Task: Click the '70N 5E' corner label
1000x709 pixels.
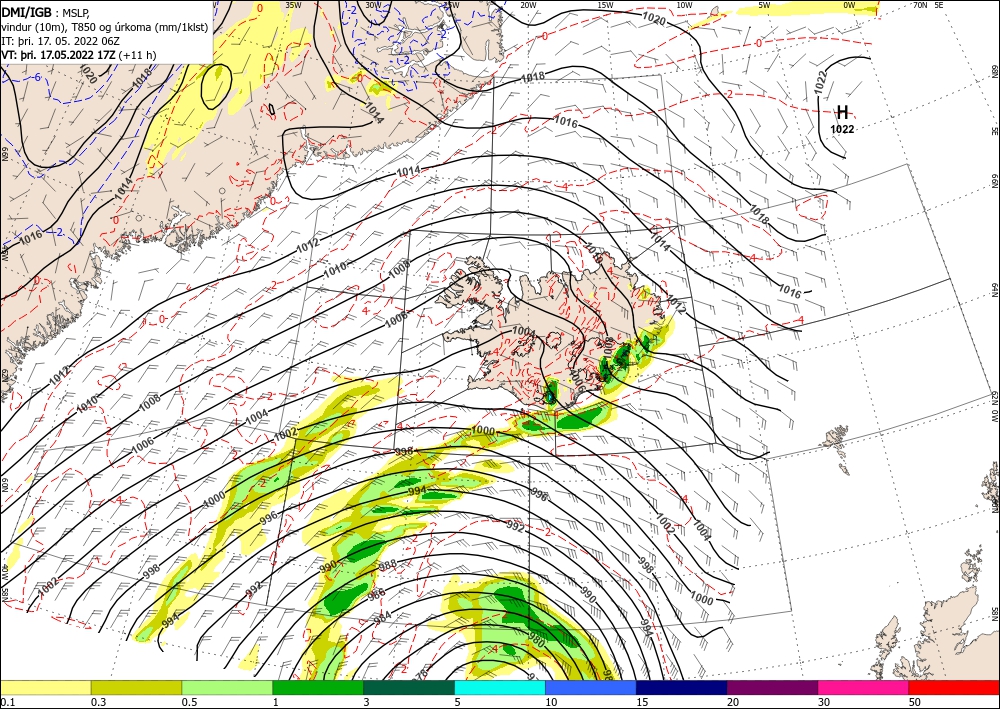Action: pos(928,5)
